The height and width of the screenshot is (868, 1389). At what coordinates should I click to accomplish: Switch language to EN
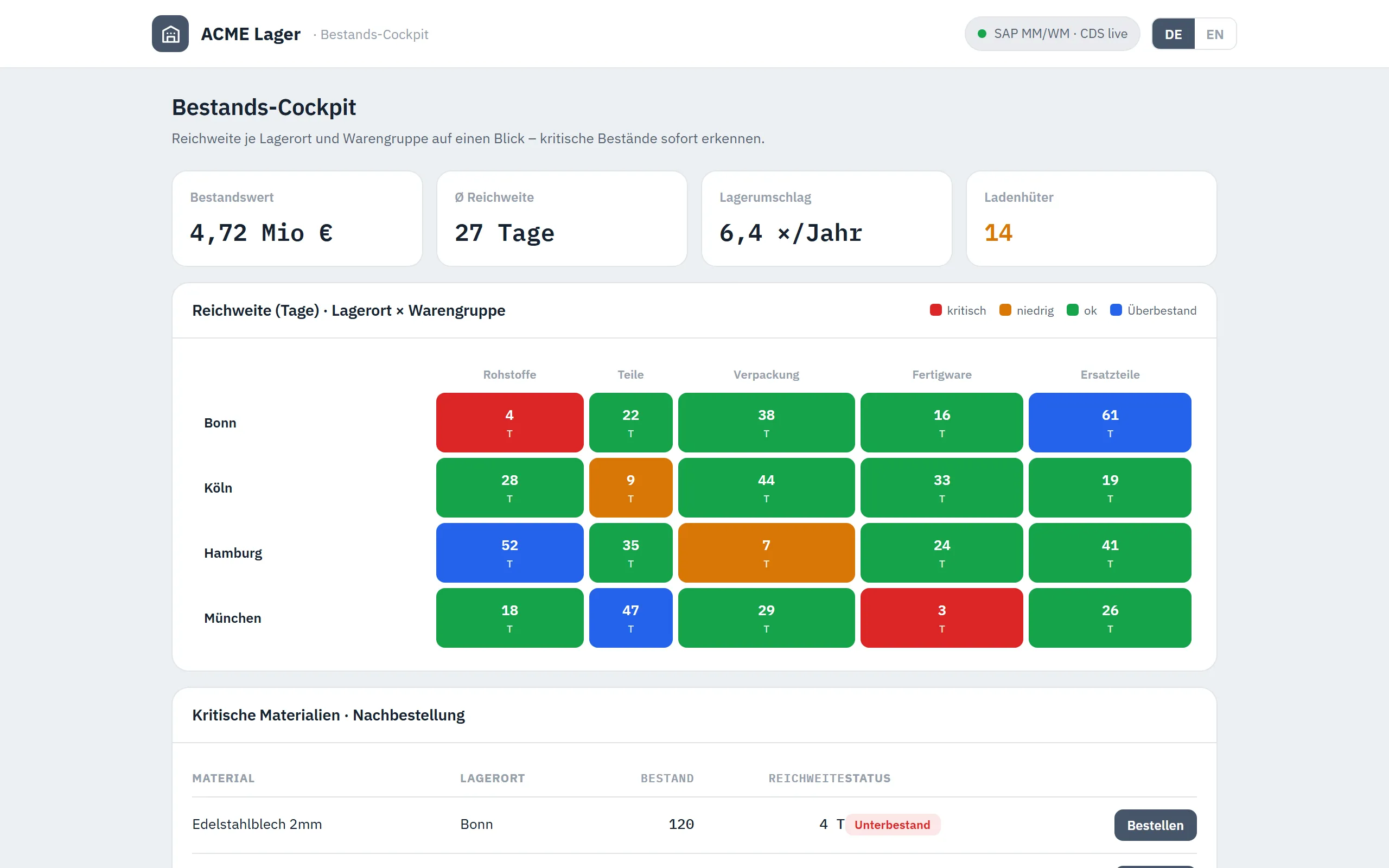tap(1214, 34)
